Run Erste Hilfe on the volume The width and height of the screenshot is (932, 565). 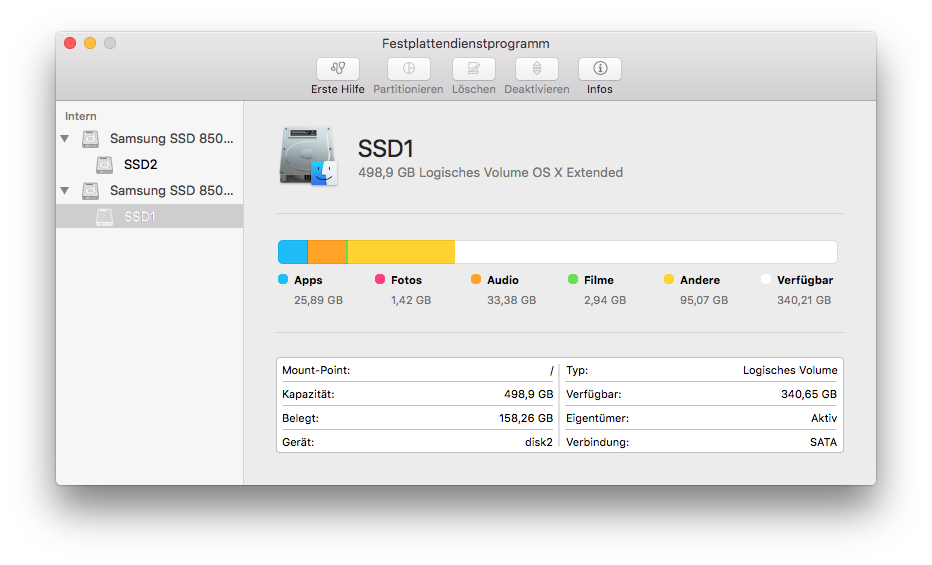pos(338,69)
